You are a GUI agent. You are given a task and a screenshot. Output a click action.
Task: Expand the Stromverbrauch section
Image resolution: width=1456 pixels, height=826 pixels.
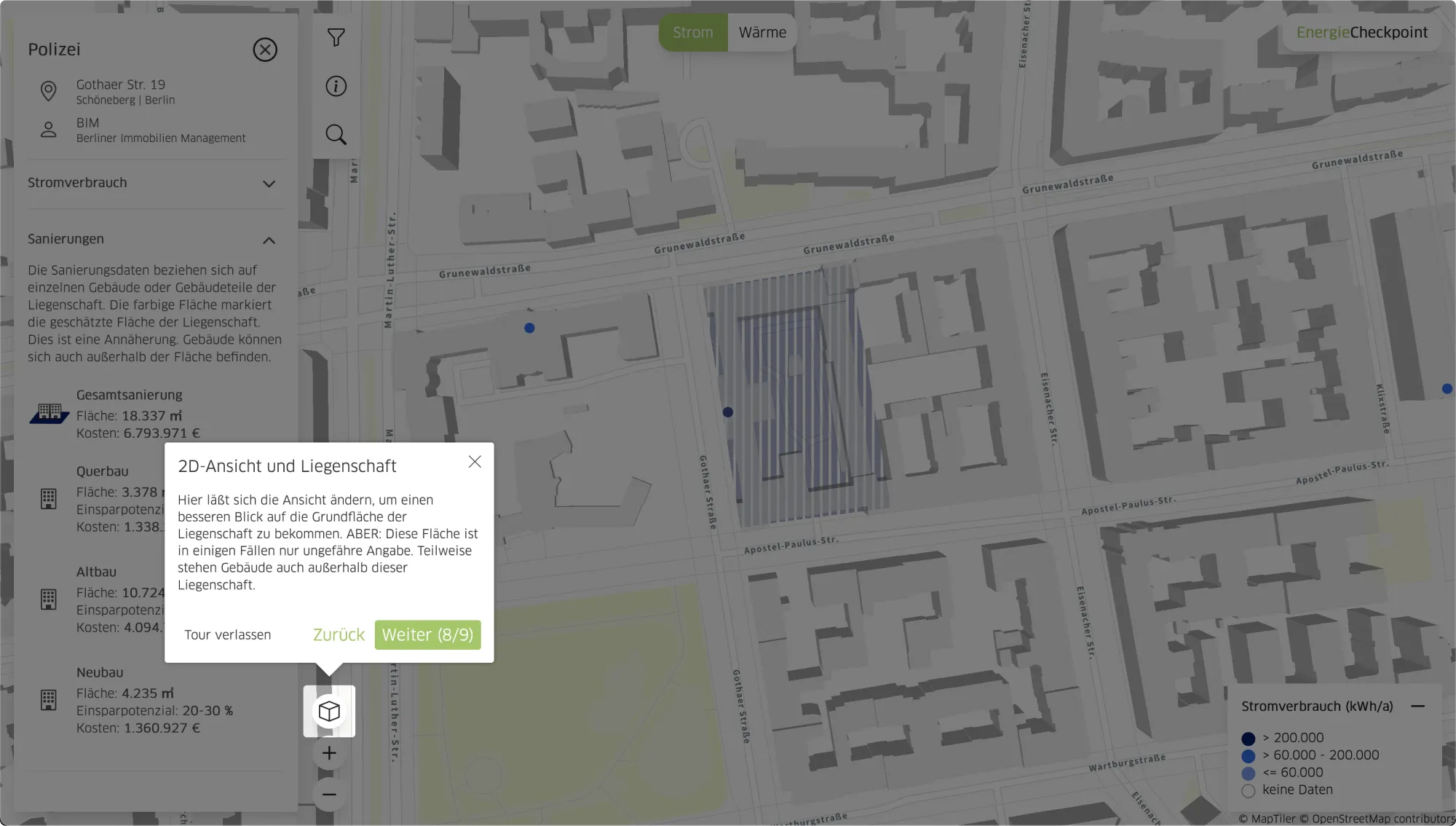269,184
